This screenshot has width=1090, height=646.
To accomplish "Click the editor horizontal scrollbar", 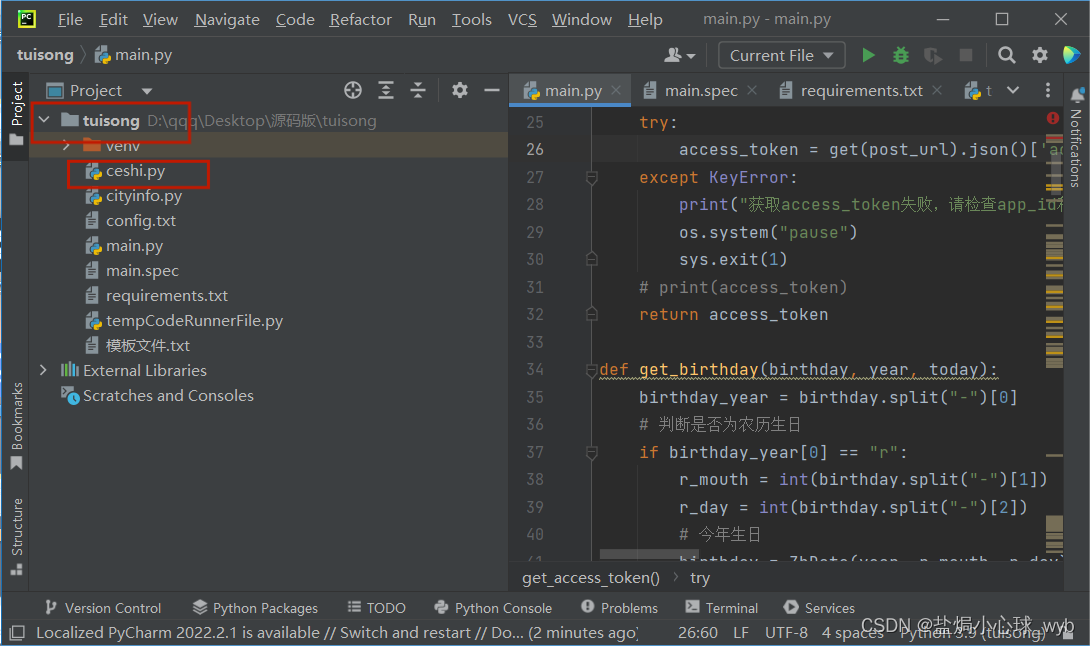I will [649, 555].
